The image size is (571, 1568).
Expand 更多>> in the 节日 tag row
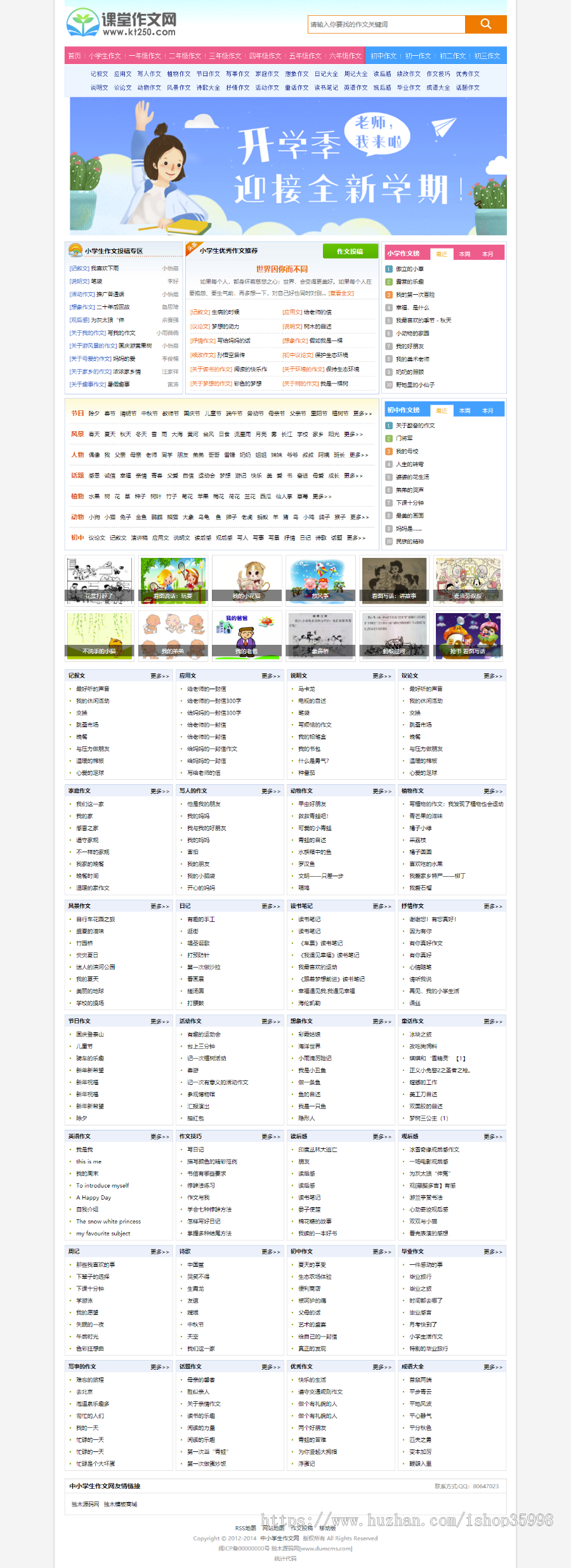tap(362, 413)
